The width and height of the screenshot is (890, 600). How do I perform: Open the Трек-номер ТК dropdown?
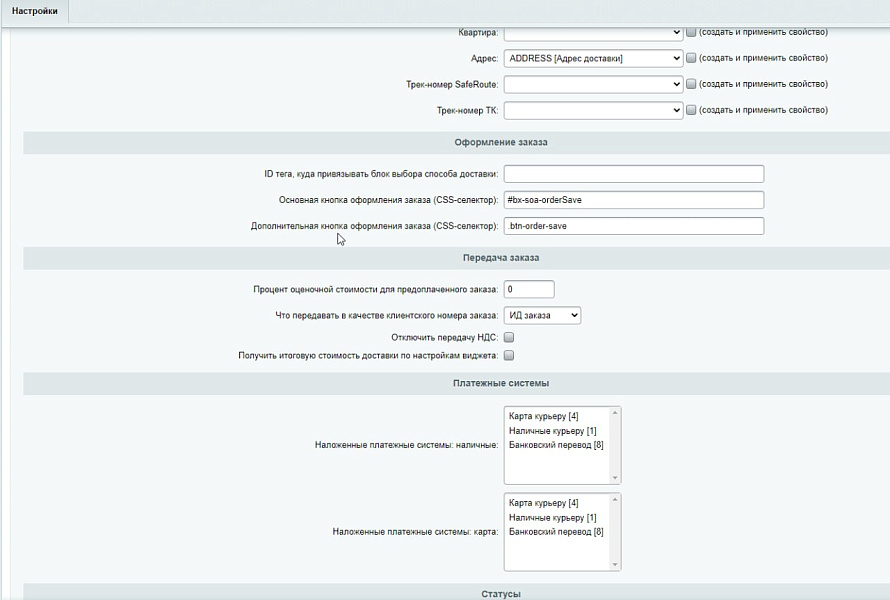(x=593, y=110)
